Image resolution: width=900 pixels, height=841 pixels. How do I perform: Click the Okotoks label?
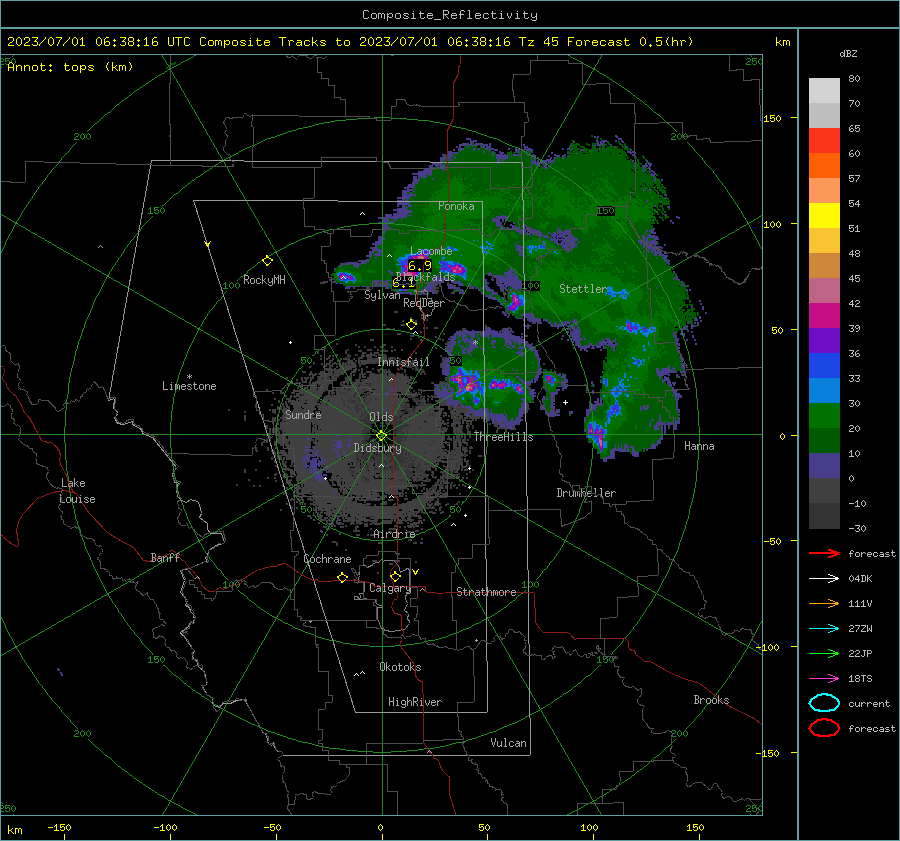[x=400, y=667]
